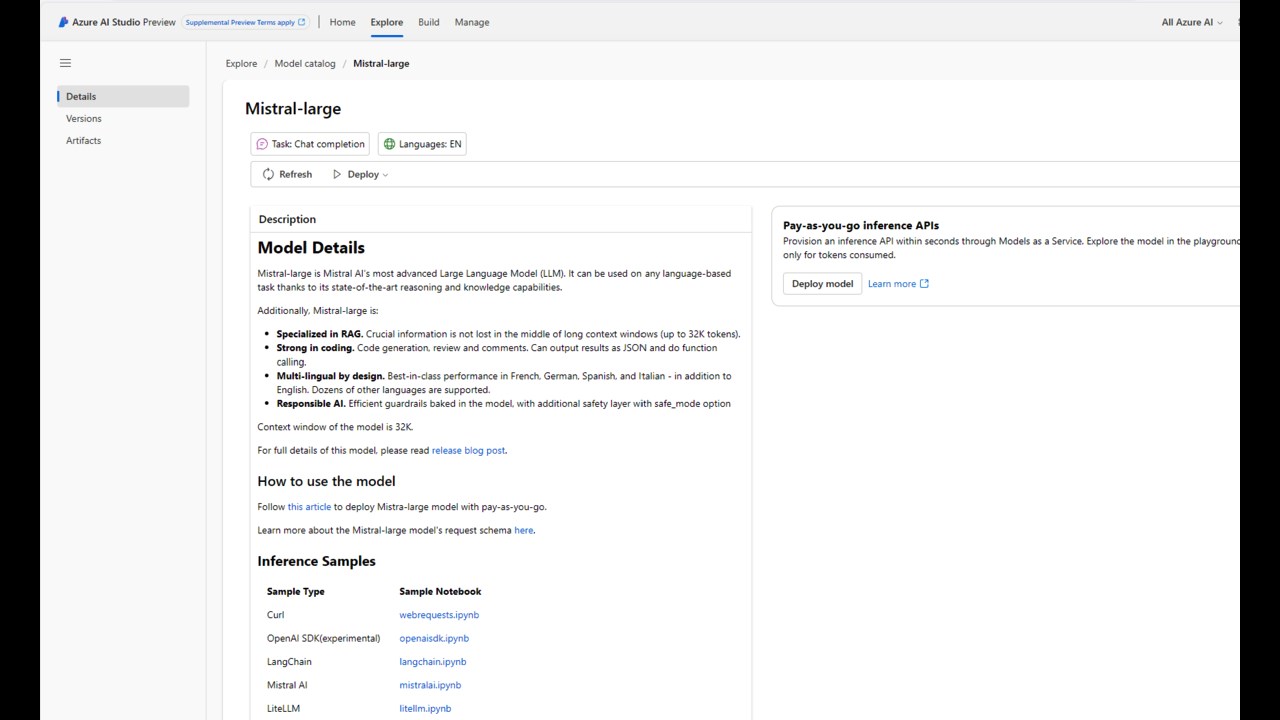Image resolution: width=1280 pixels, height=720 pixels.
Task: Click the chat completion task icon
Action: point(262,144)
